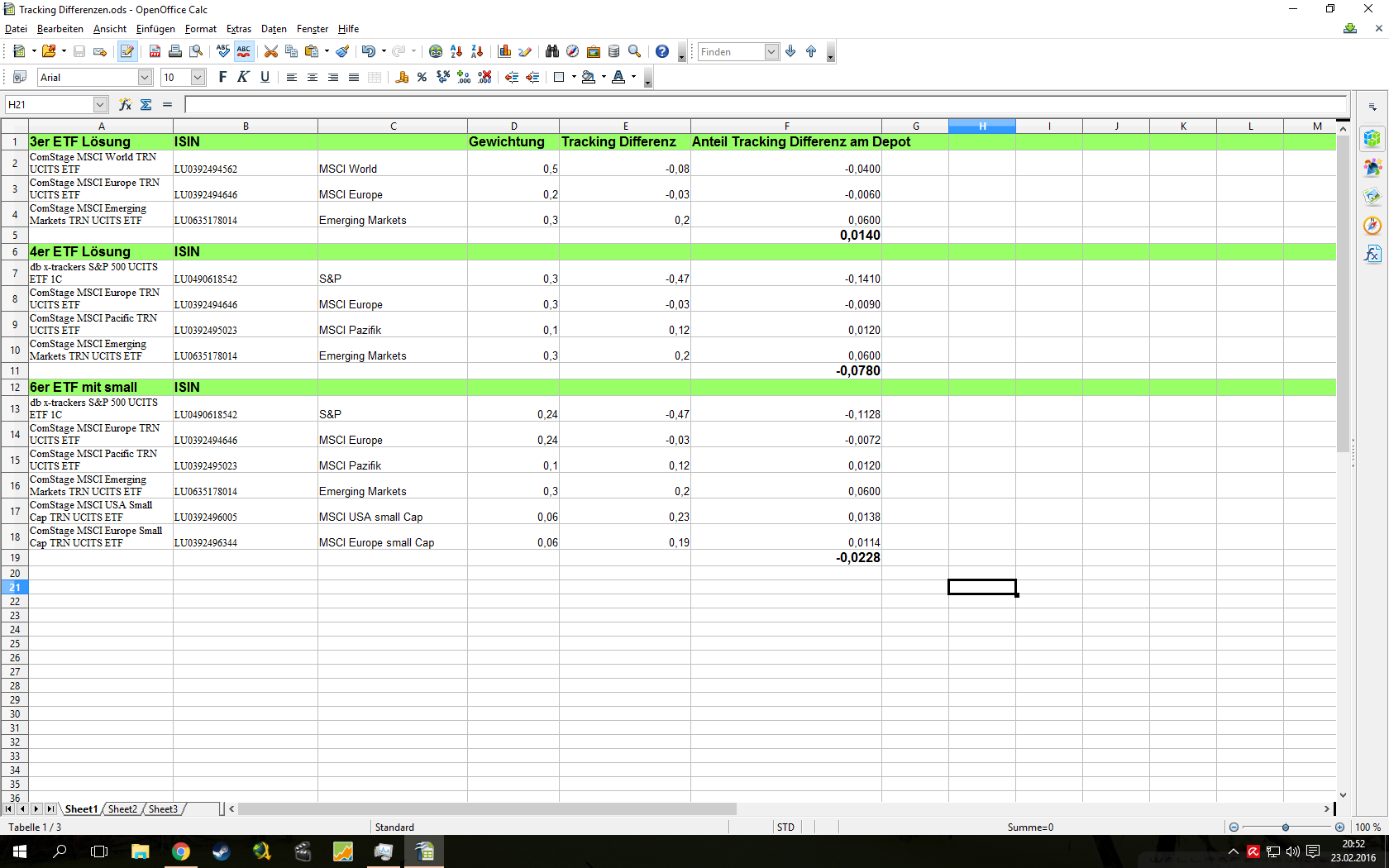
Task: Click the STD selection mode button
Action: click(x=785, y=827)
